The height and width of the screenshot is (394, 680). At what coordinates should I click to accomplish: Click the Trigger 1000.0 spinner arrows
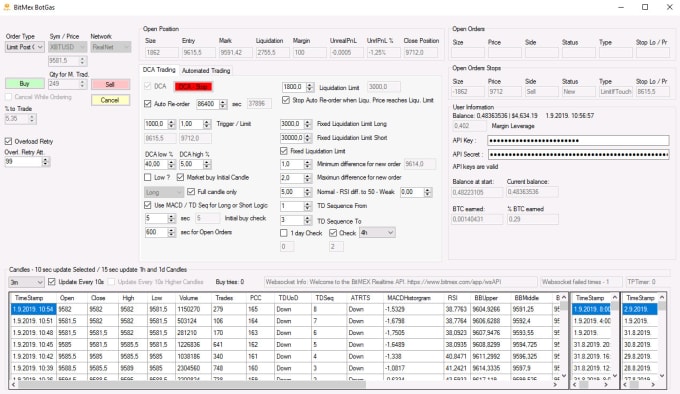[171, 124]
